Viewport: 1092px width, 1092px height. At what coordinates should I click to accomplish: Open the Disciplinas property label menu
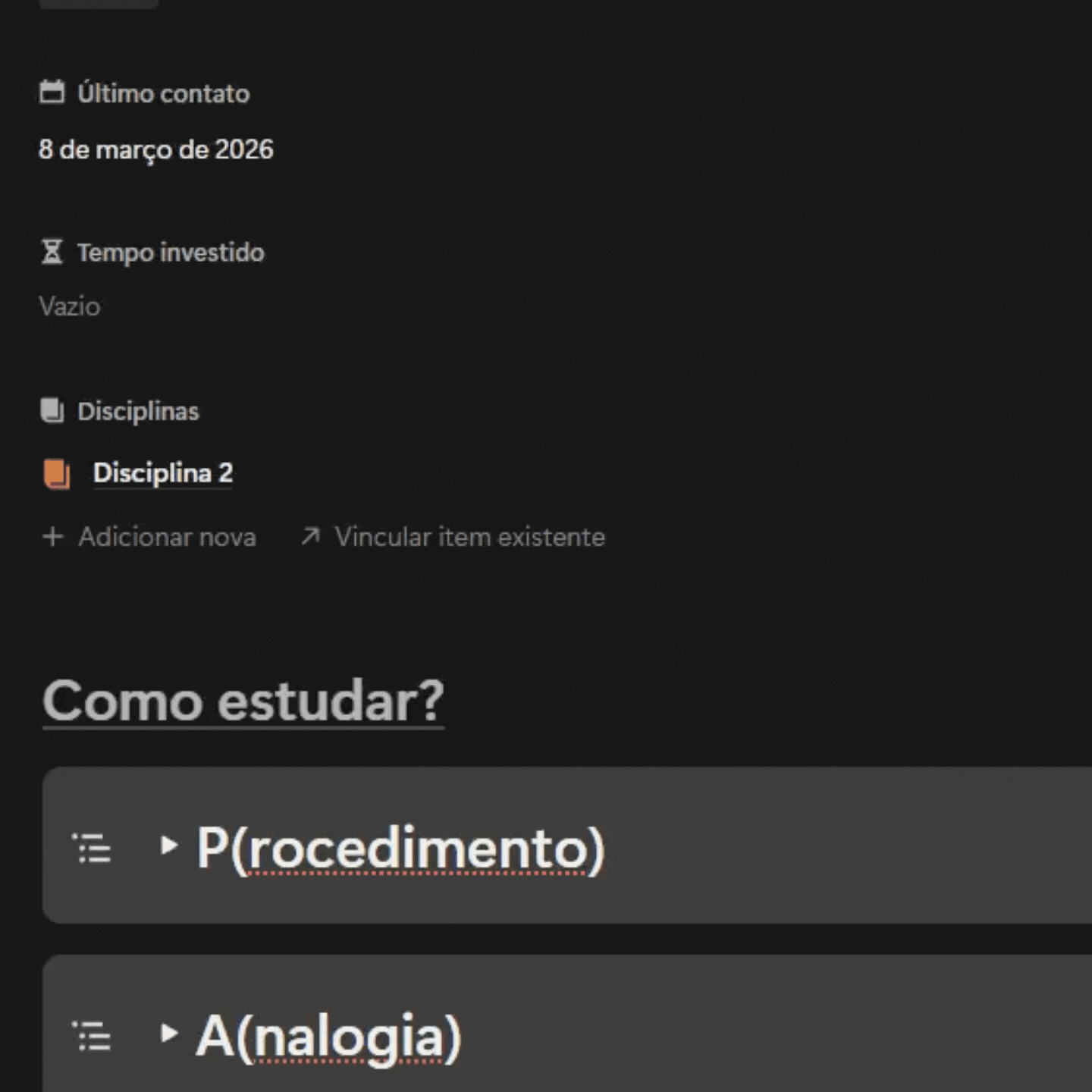[138, 412]
